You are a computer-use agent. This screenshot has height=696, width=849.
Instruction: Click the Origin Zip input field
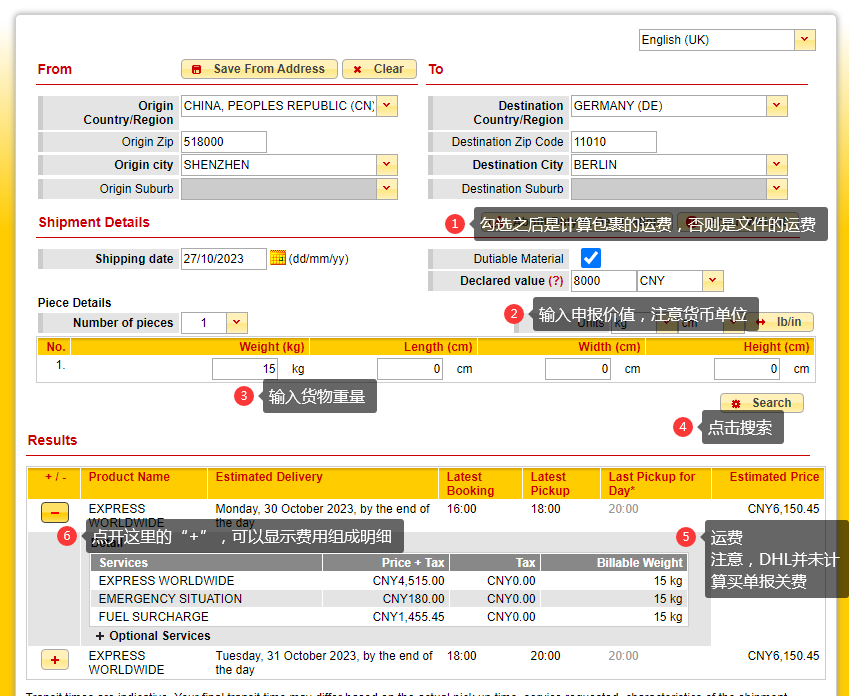(x=223, y=142)
